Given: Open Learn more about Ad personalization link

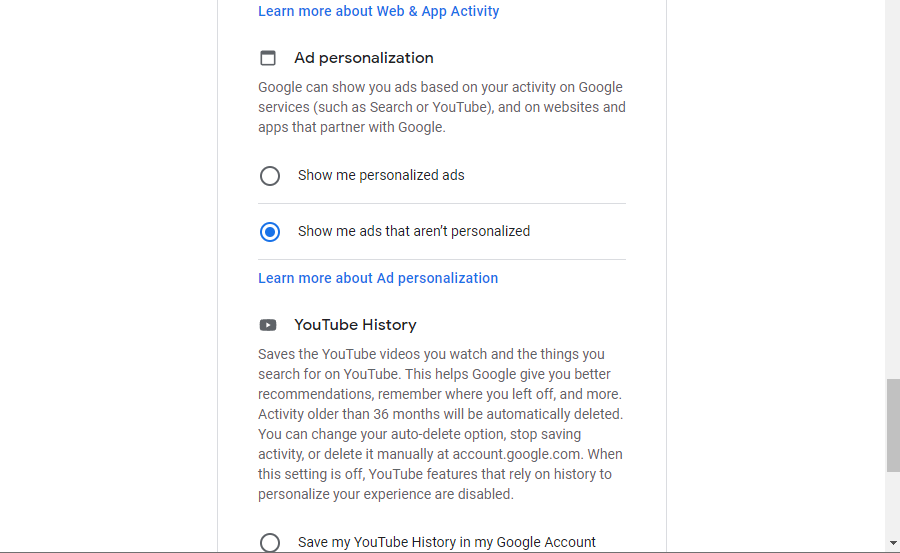Looking at the screenshot, I should 377,278.
